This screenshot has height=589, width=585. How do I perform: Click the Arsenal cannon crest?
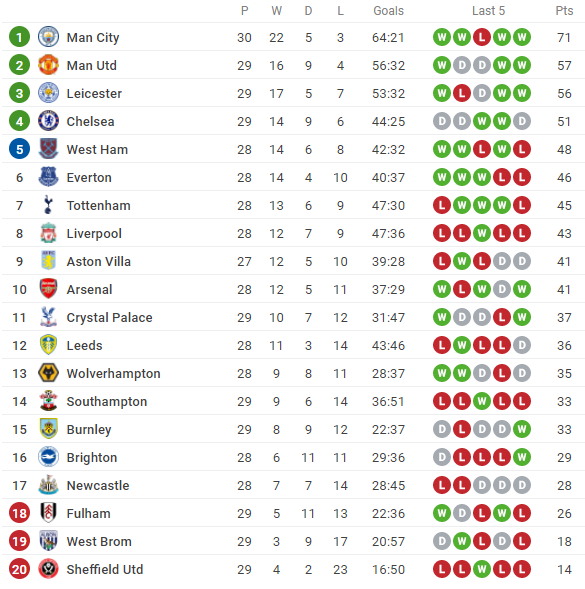[48, 289]
